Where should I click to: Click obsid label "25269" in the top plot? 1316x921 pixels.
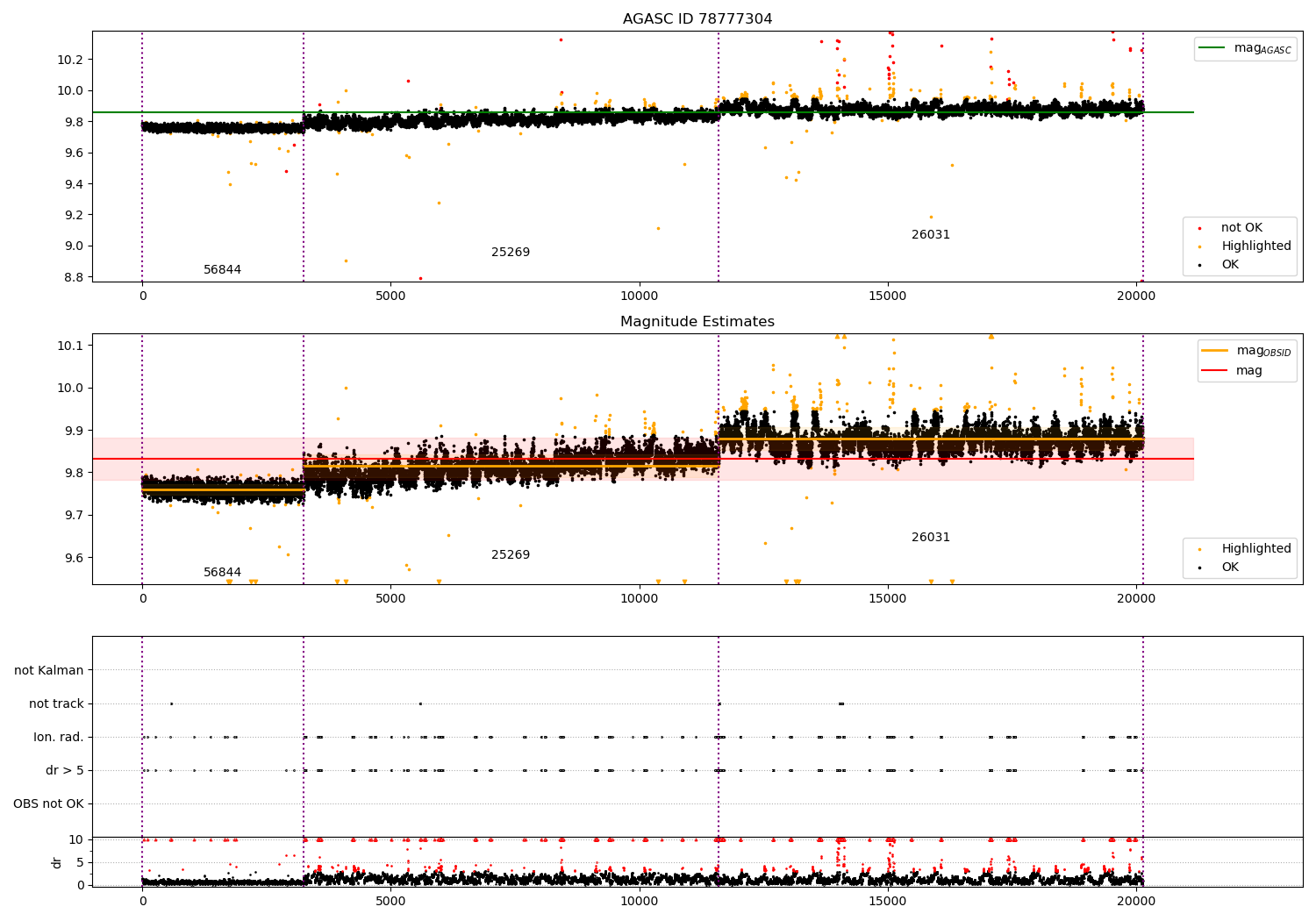(x=511, y=253)
